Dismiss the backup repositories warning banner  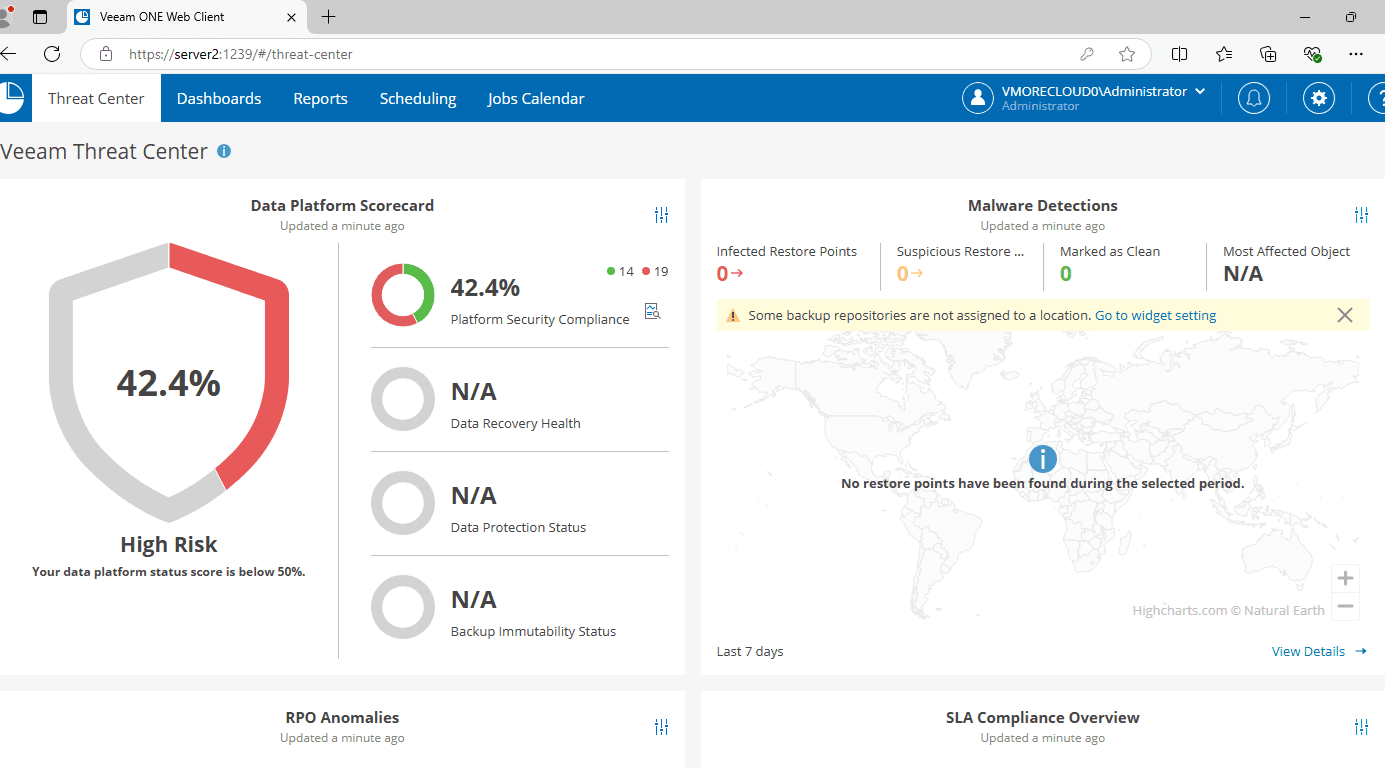[x=1344, y=315]
